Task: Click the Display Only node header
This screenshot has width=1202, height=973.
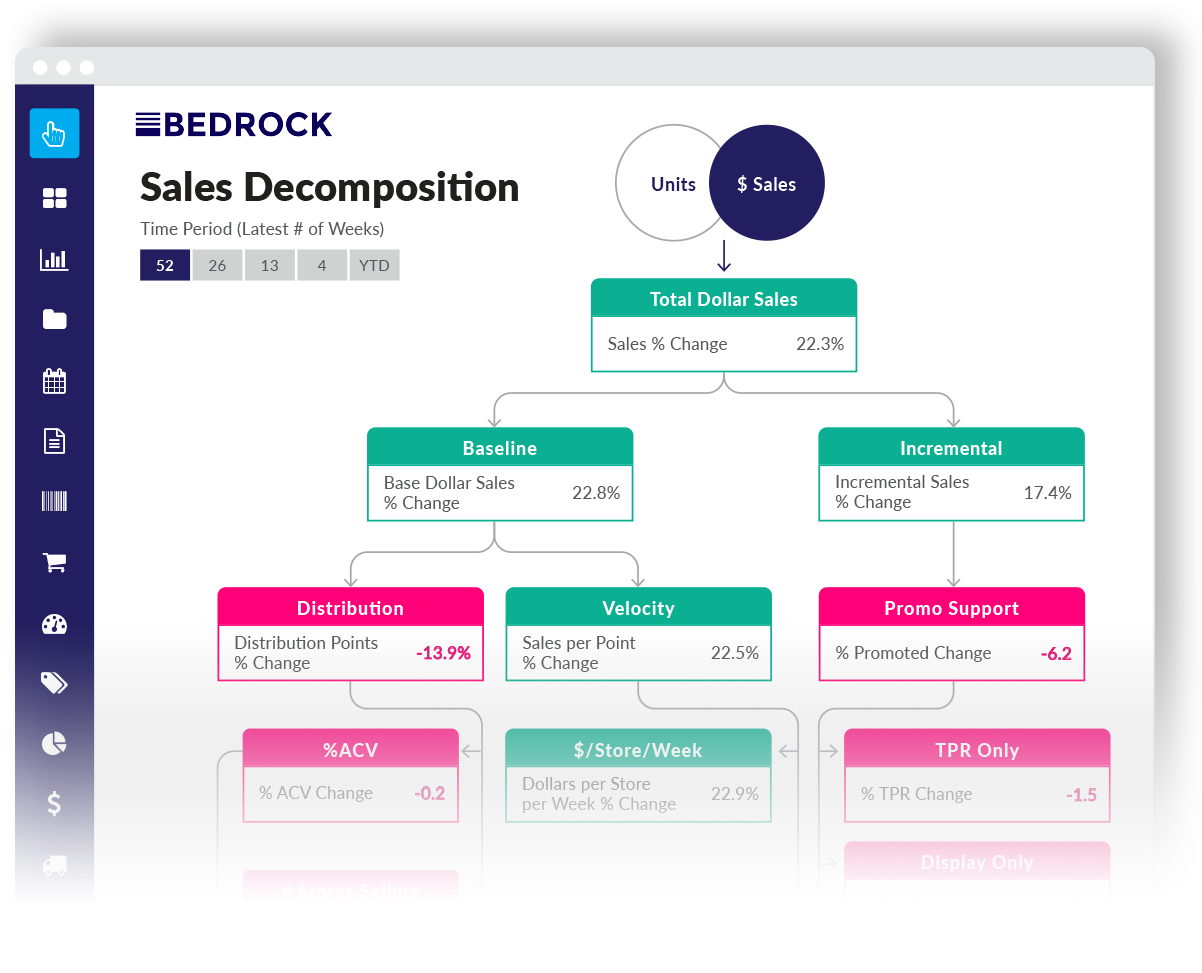Action: pos(977,861)
